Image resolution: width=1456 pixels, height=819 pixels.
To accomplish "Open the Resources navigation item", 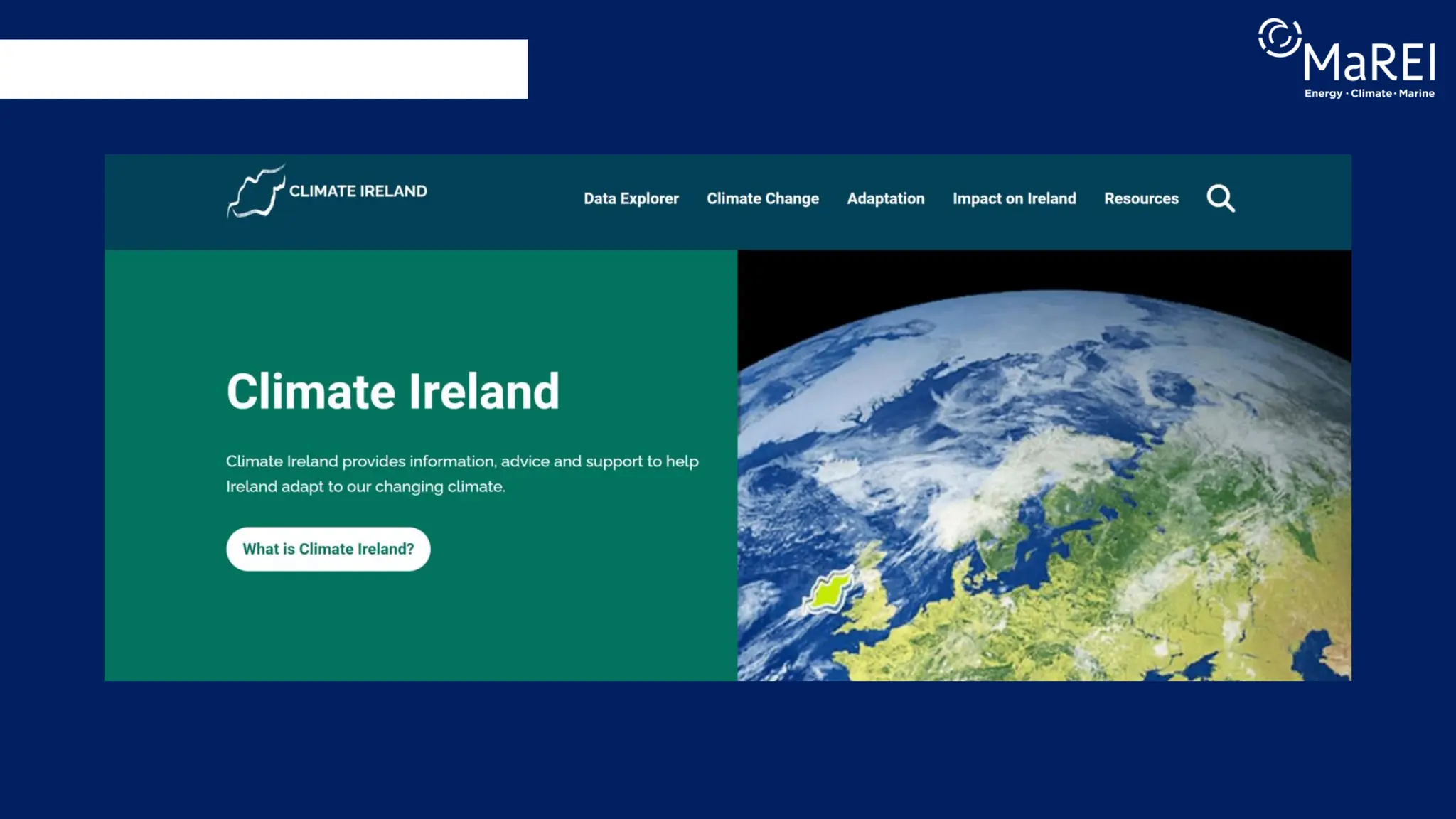I will (x=1140, y=199).
